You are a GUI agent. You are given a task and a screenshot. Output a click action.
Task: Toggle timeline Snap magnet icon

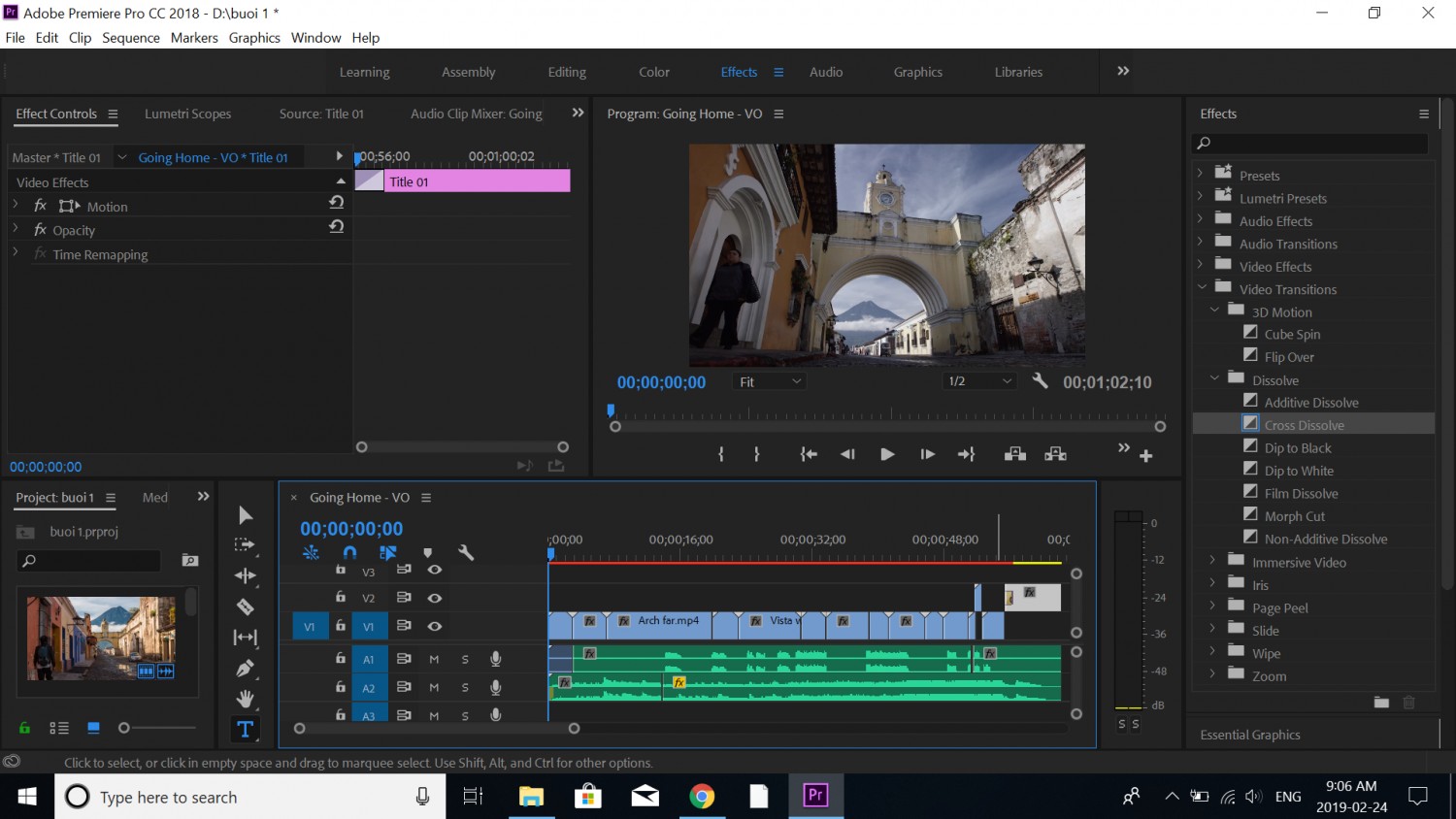point(349,552)
